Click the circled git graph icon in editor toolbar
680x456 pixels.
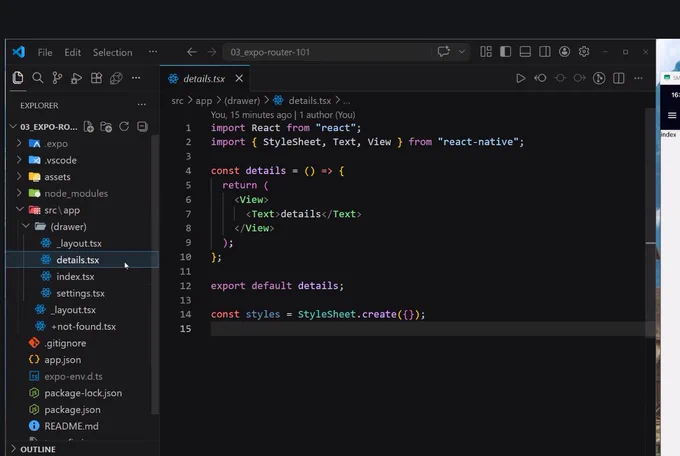tap(599, 78)
